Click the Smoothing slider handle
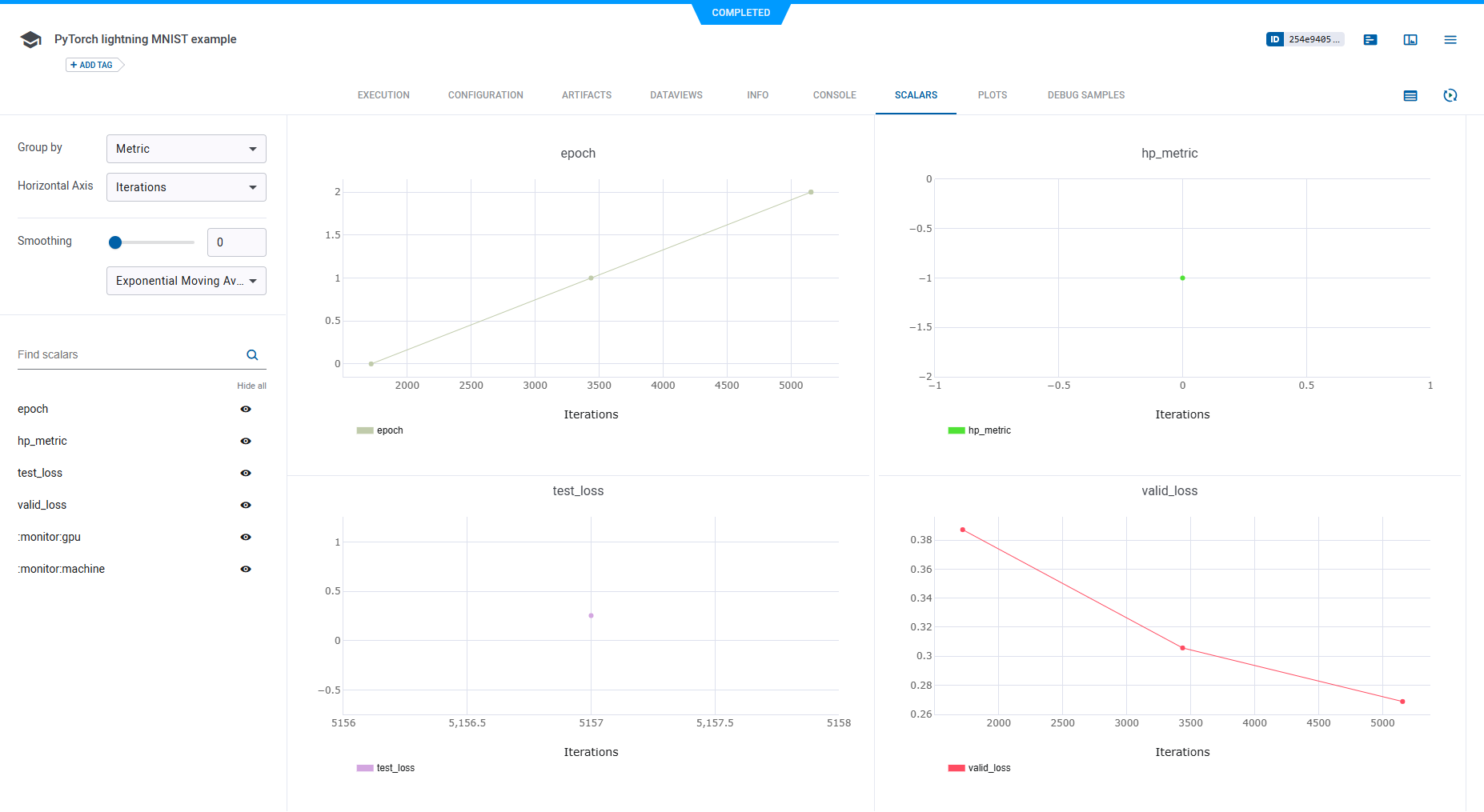Screen dimensions: 1484x812 [115, 242]
